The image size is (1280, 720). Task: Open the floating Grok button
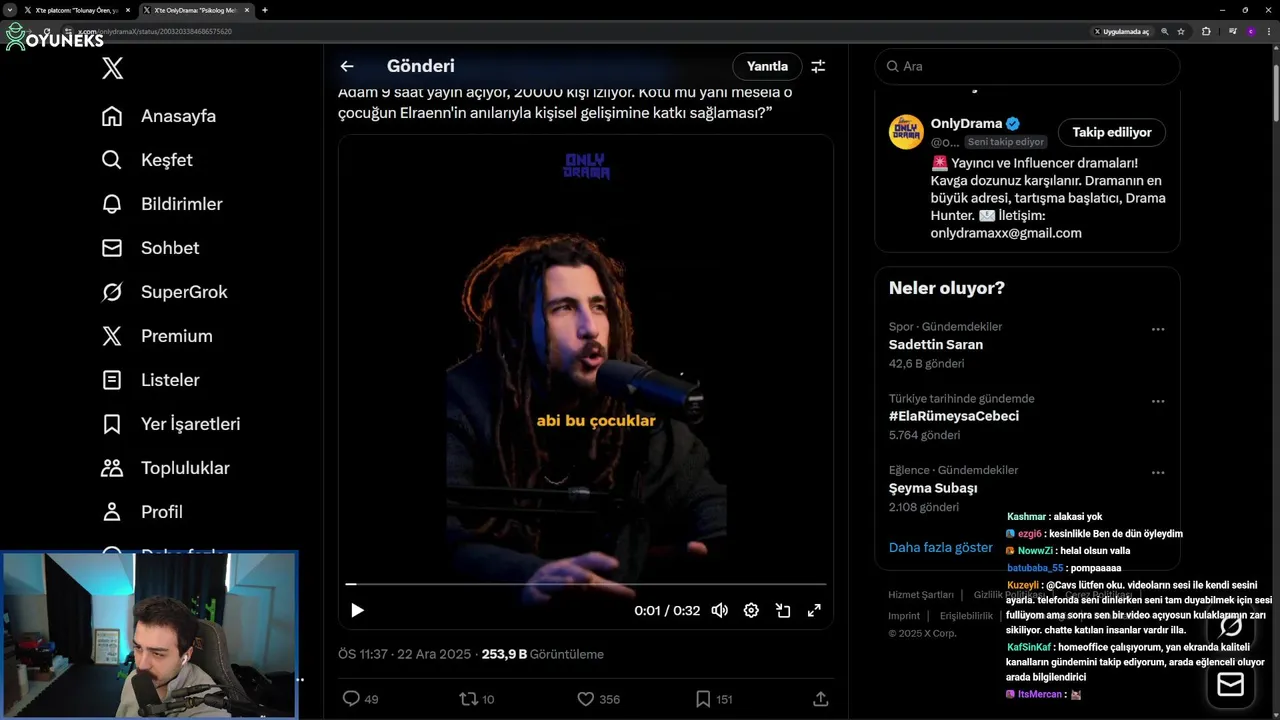1231,626
